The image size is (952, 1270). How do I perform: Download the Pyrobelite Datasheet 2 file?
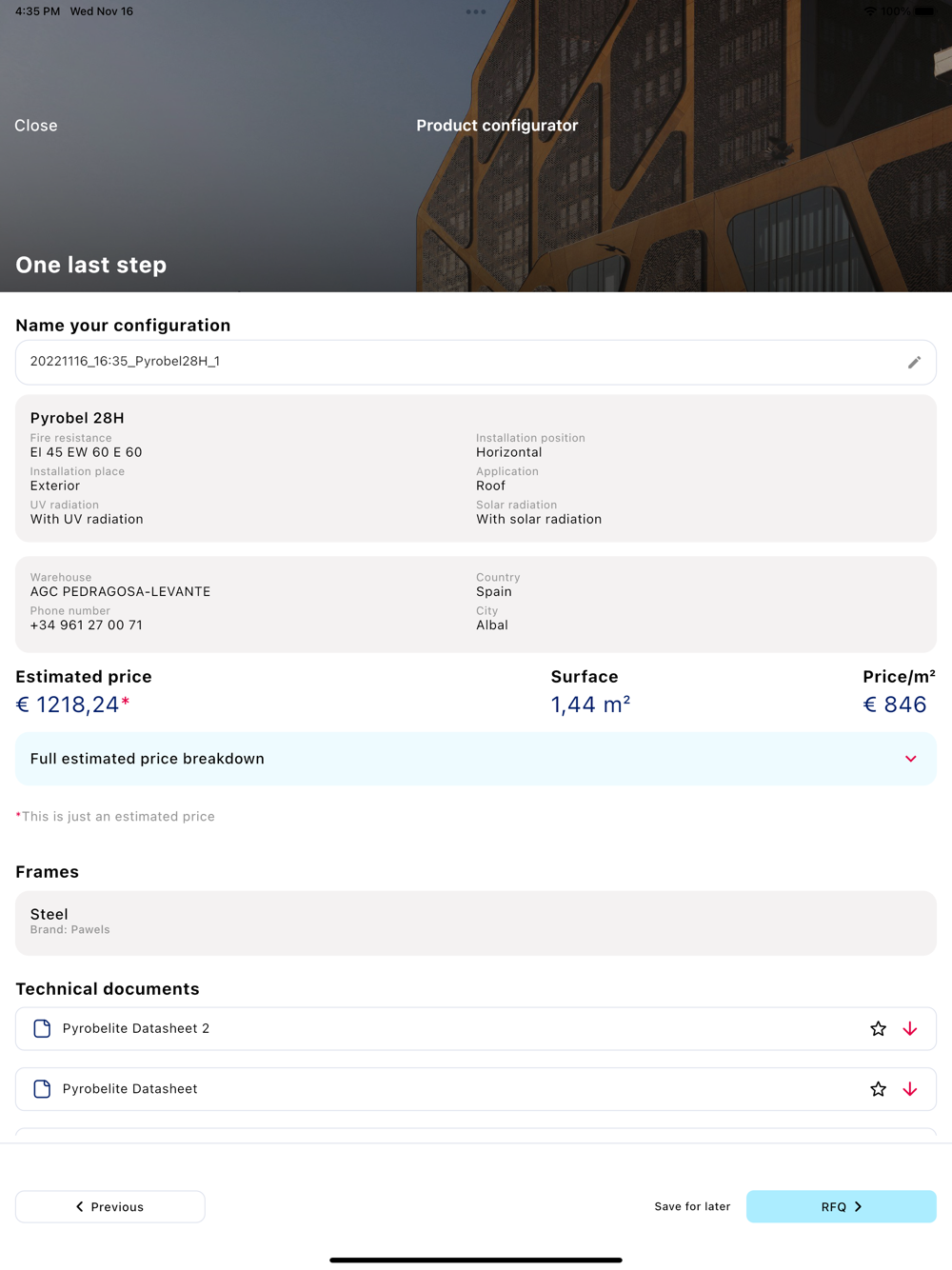click(910, 1029)
